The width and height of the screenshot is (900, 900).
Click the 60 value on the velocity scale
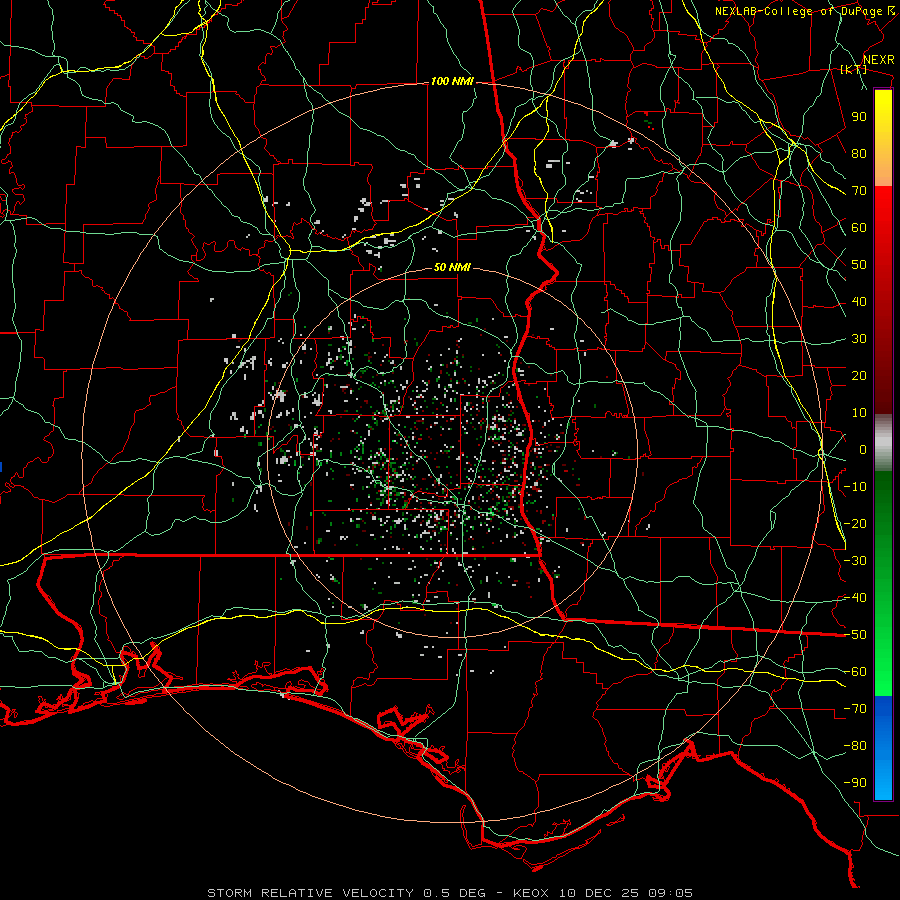tap(859, 228)
